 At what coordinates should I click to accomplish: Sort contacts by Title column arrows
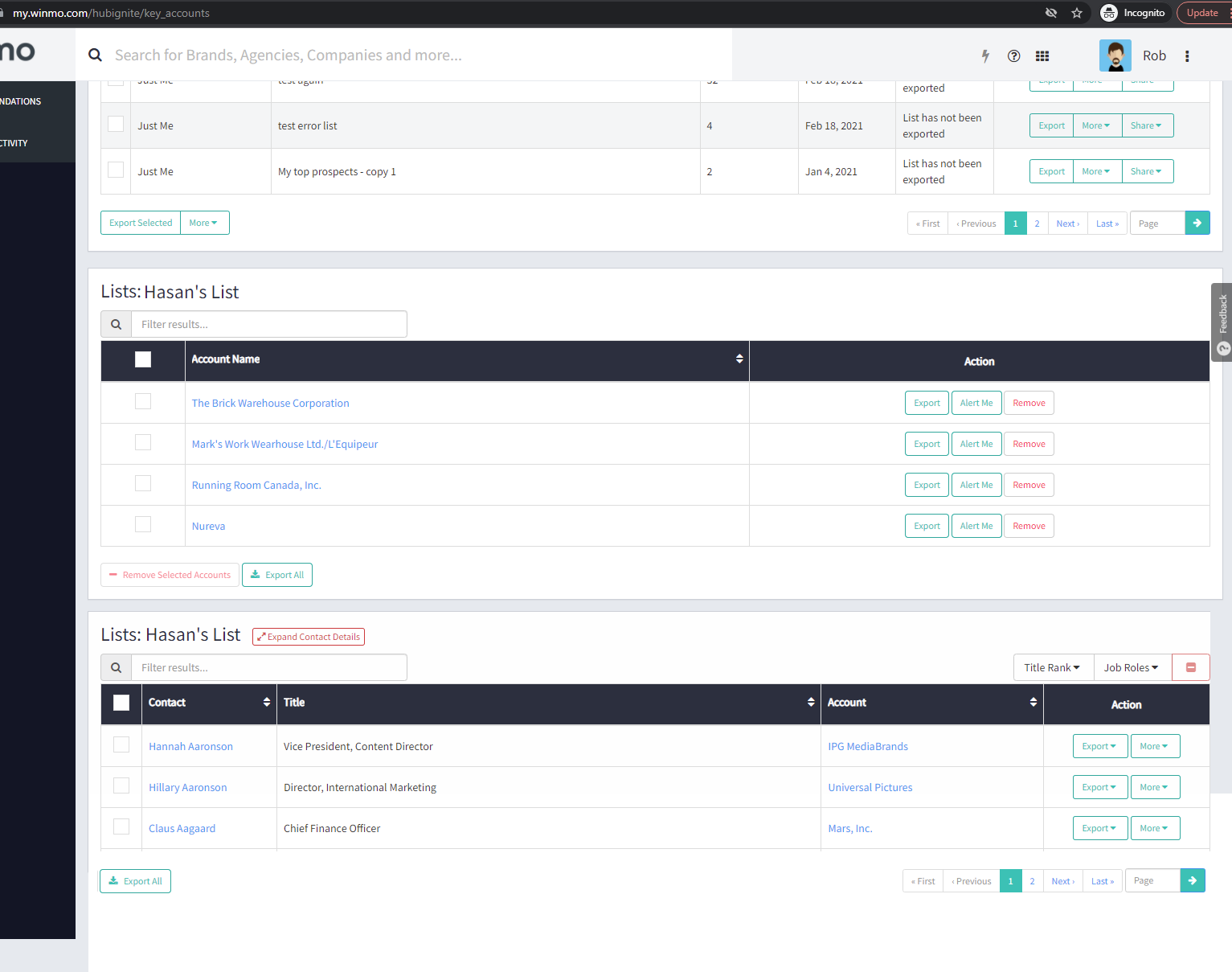tap(811, 702)
